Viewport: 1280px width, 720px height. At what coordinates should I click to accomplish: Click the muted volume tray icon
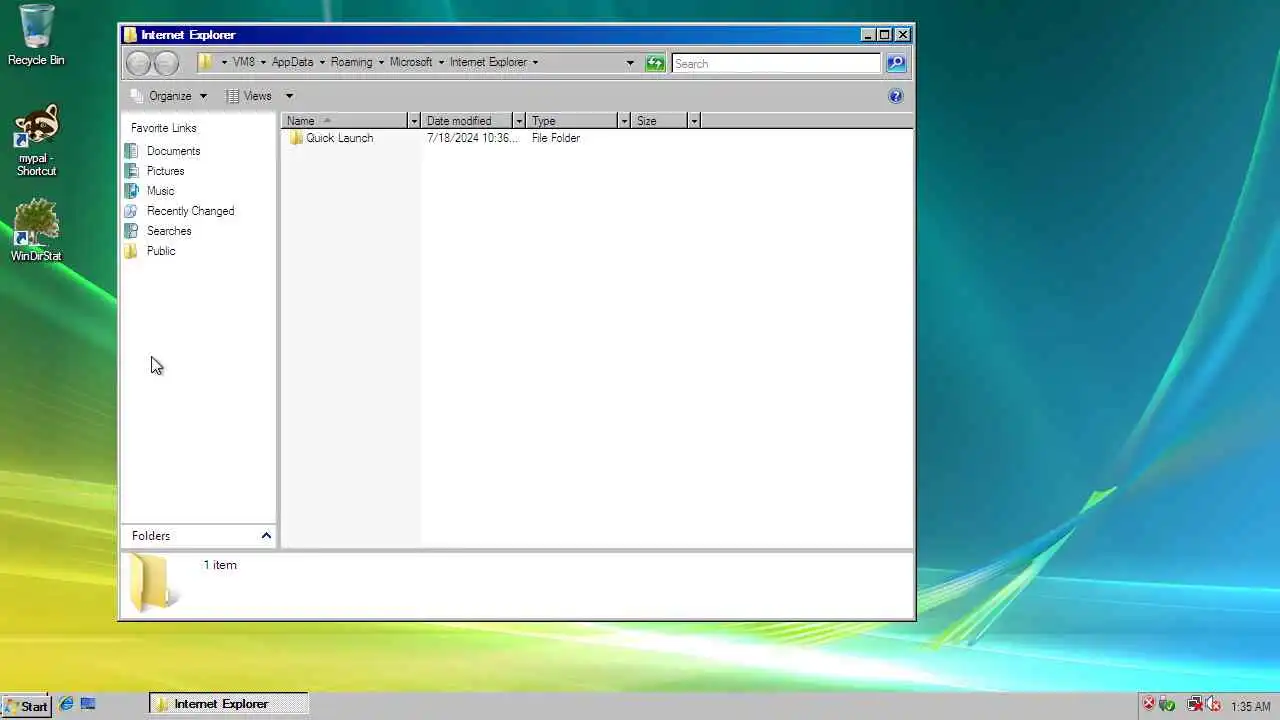point(1213,705)
